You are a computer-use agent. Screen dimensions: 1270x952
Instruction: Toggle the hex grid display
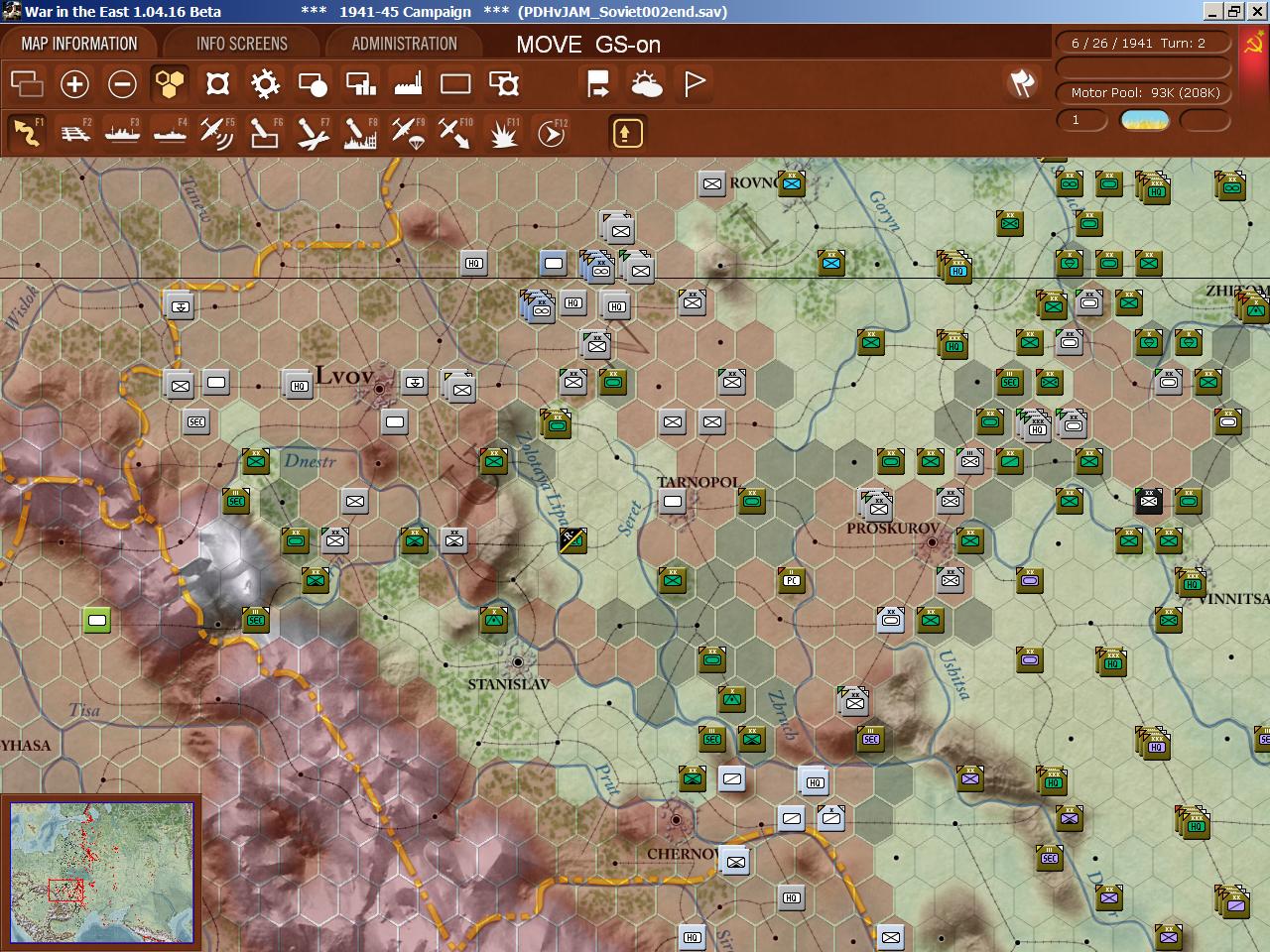tap(170, 84)
